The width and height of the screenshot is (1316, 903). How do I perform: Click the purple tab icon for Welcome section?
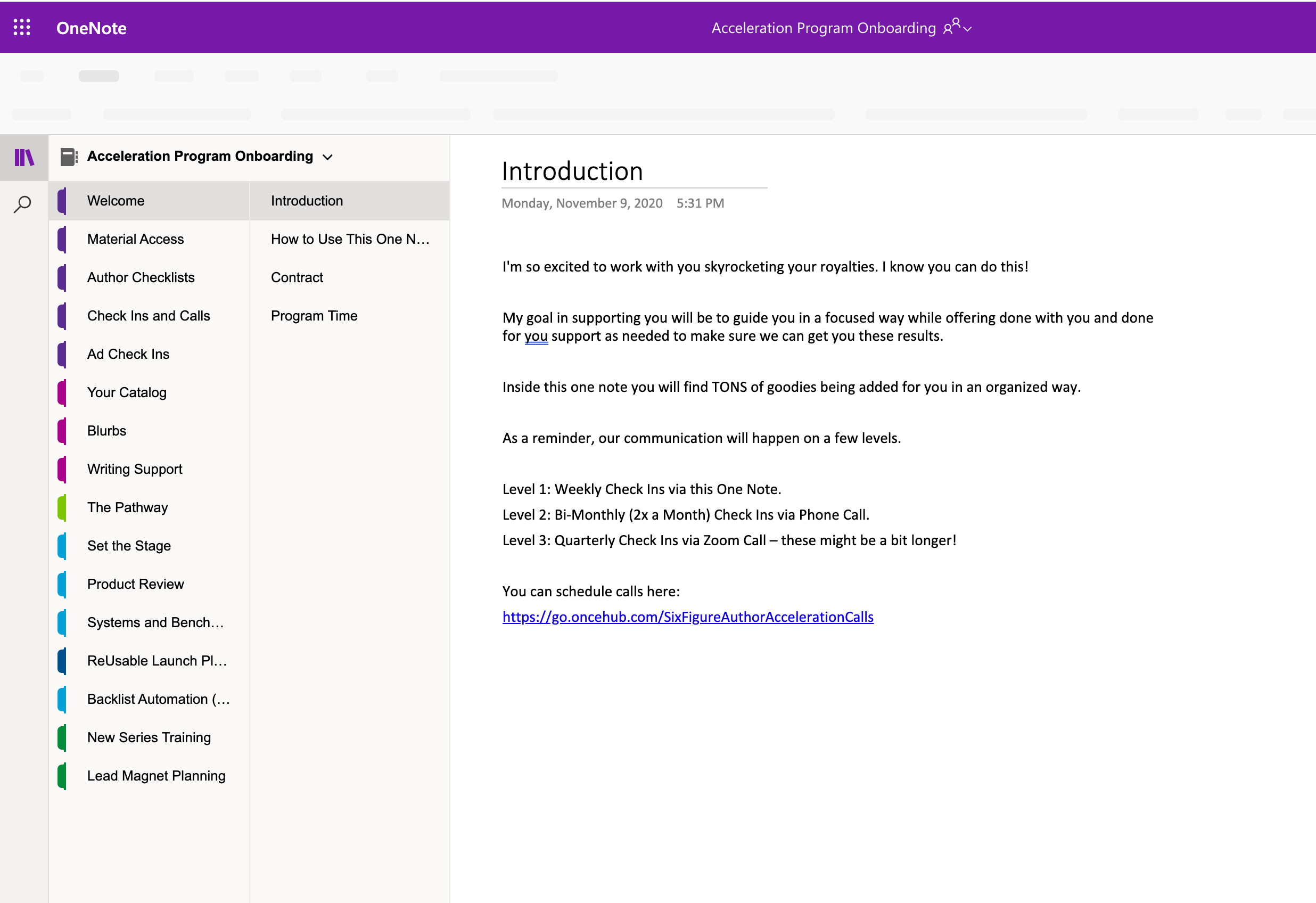click(62, 201)
